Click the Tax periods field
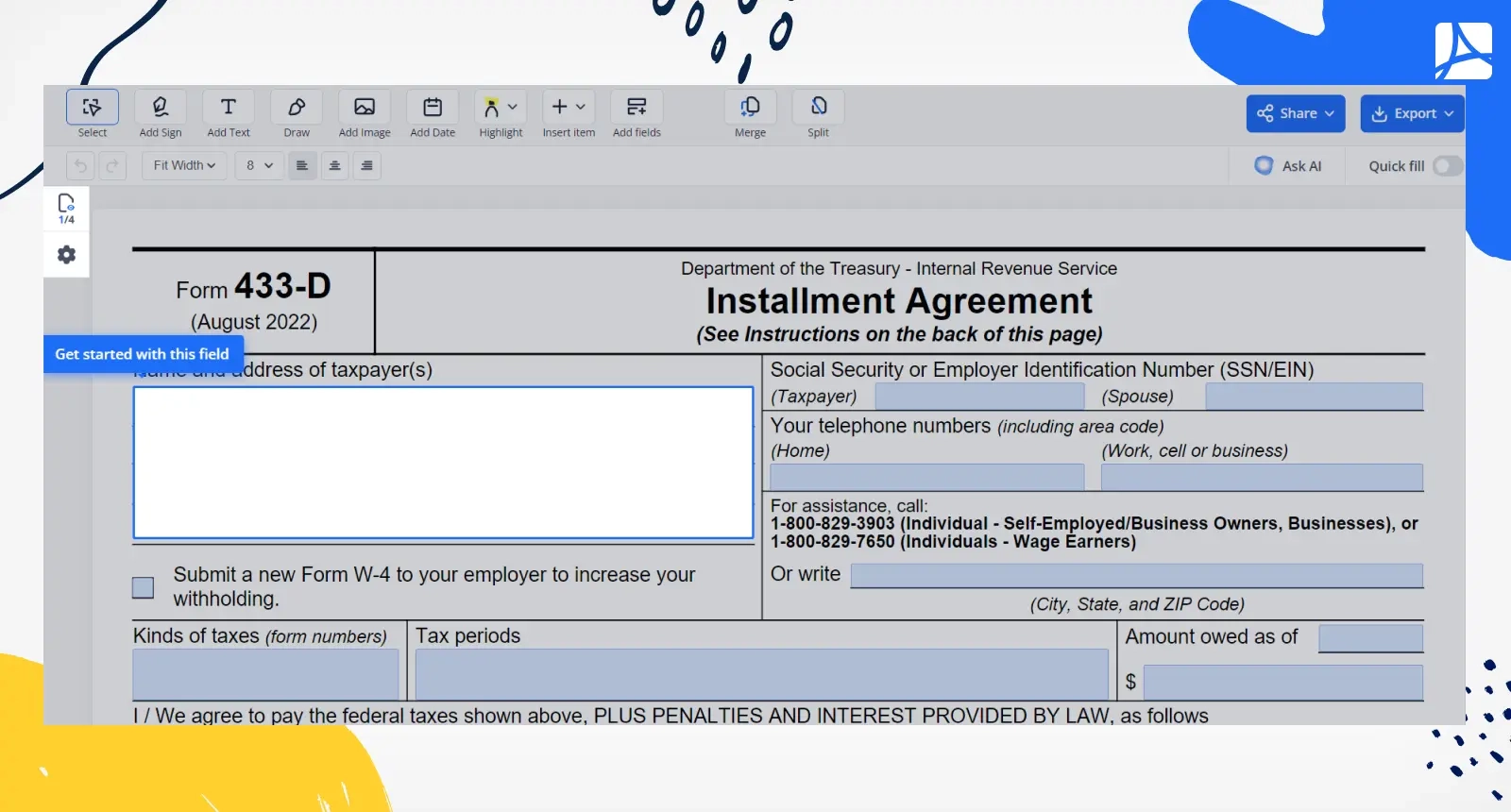 (x=761, y=674)
